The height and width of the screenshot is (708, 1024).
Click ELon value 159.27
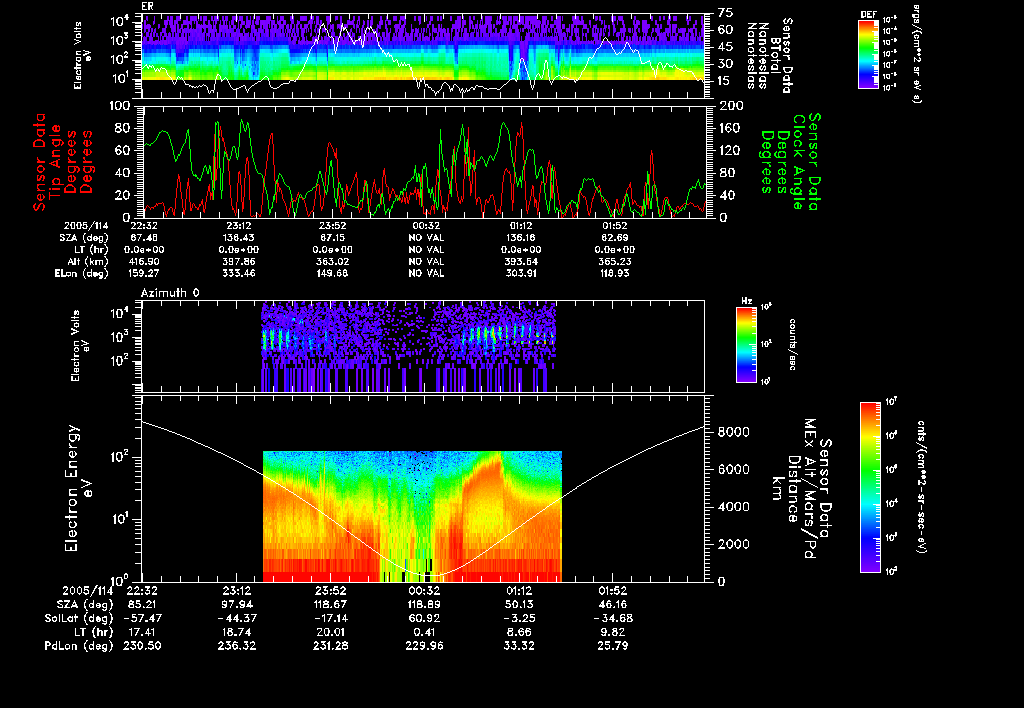tap(144, 273)
